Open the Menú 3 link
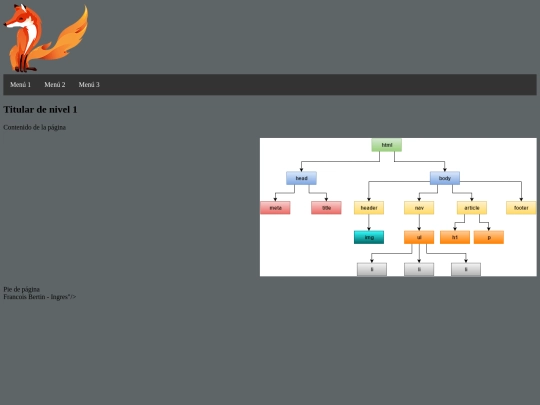Screen dimensions: 540x405 pyautogui.click(x=89, y=84)
